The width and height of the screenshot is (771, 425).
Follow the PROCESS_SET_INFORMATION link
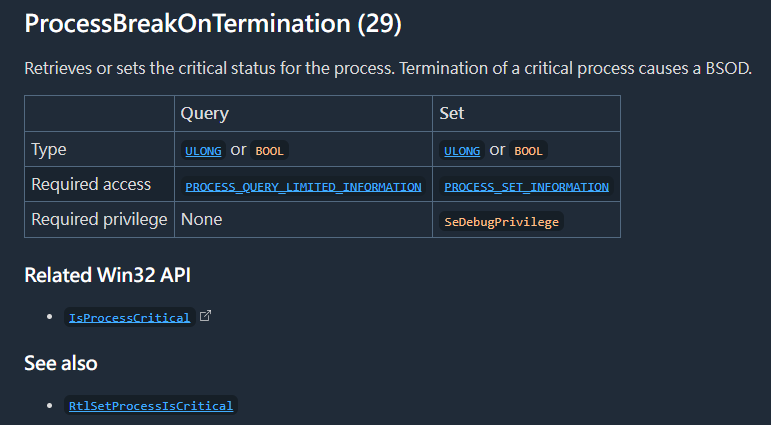(x=526, y=187)
